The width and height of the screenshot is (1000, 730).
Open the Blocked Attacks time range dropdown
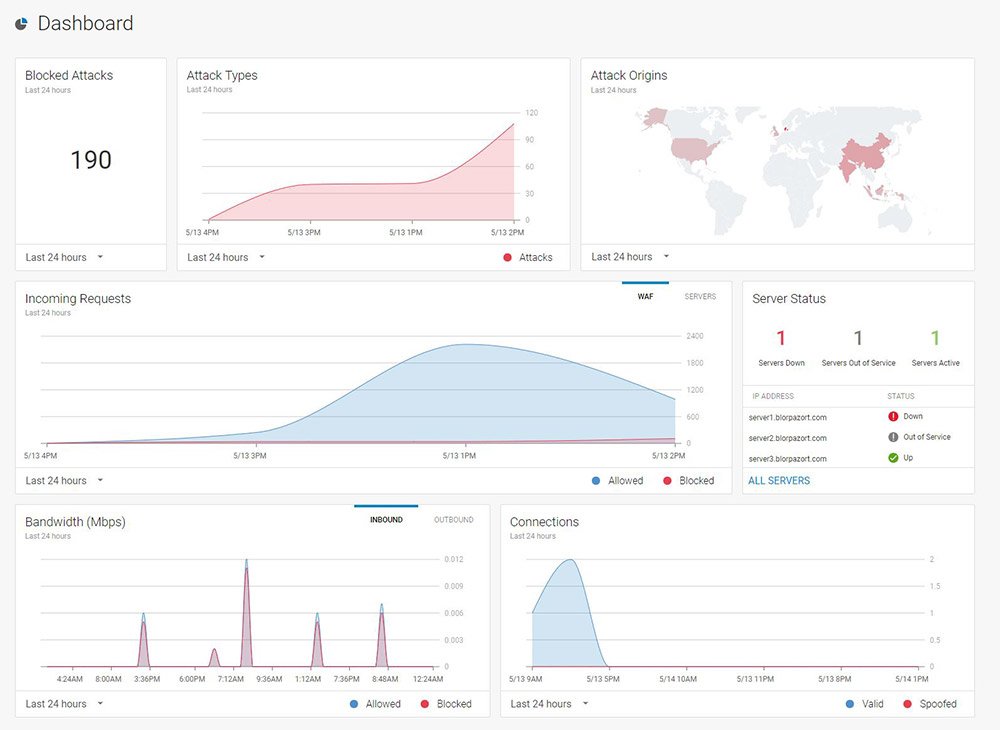coord(64,258)
